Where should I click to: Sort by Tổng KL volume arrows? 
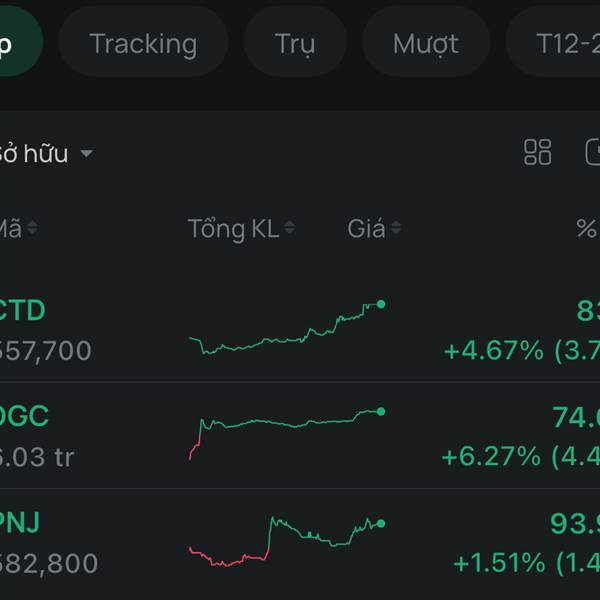(290, 229)
